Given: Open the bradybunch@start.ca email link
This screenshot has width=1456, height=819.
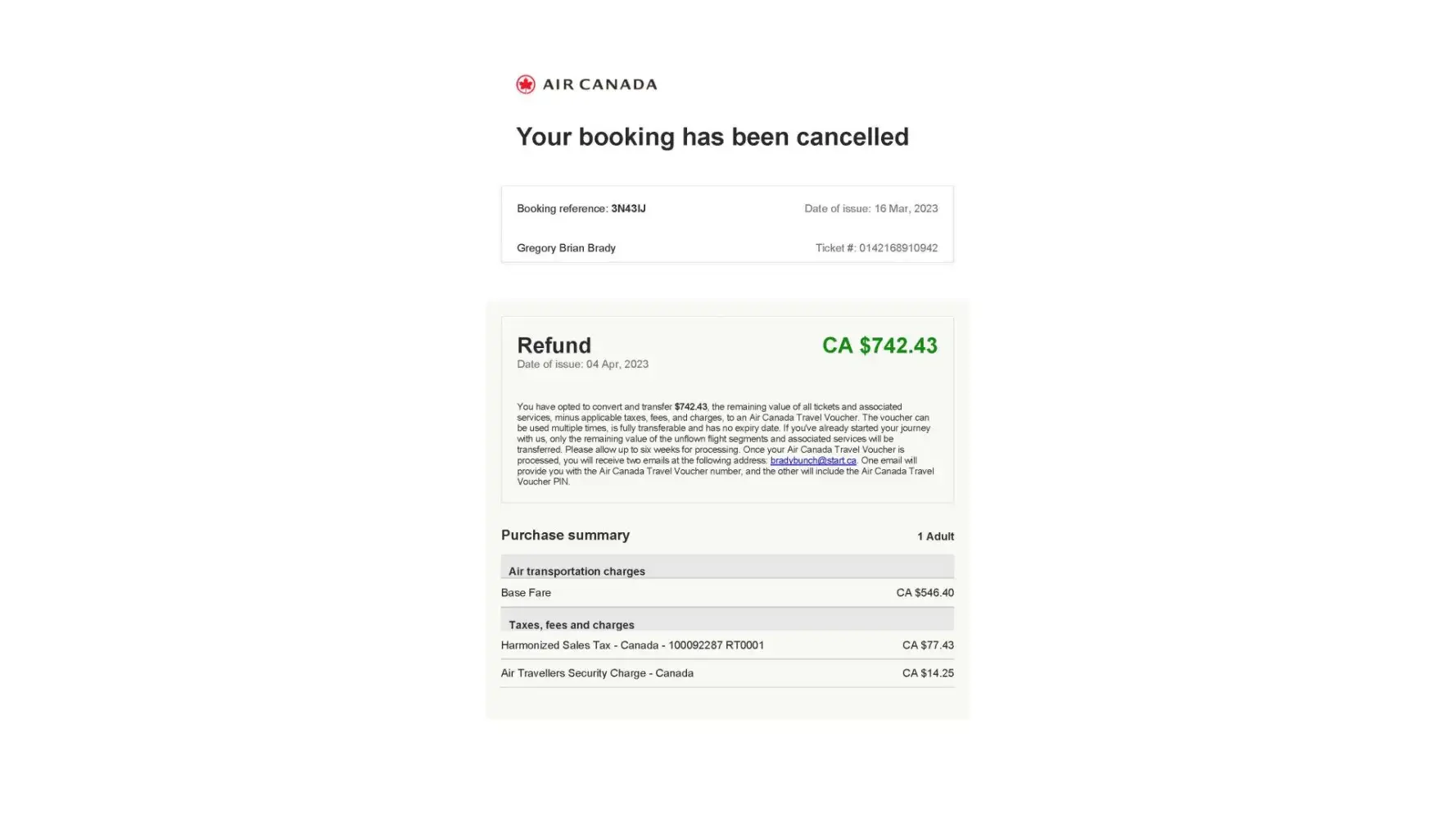Looking at the screenshot, I should click(x=812, y=460).
